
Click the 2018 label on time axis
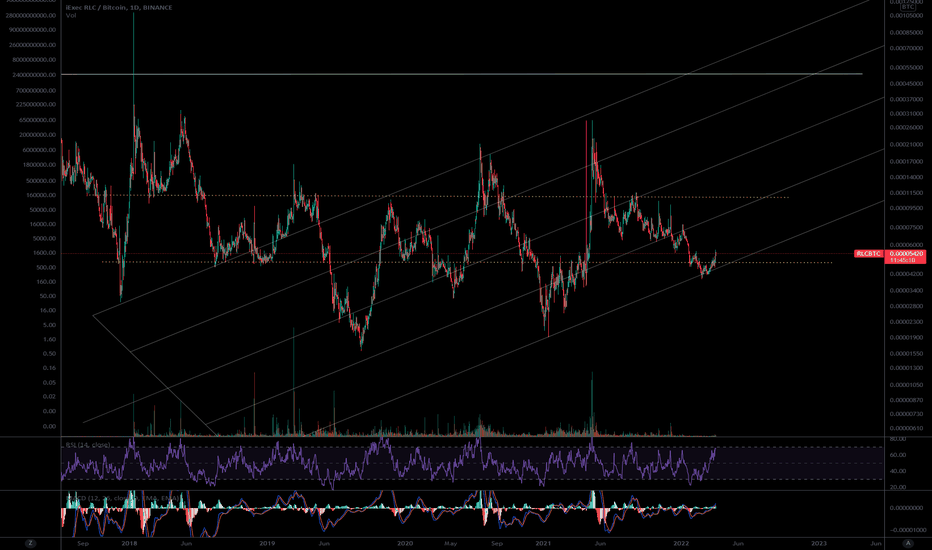129,543
